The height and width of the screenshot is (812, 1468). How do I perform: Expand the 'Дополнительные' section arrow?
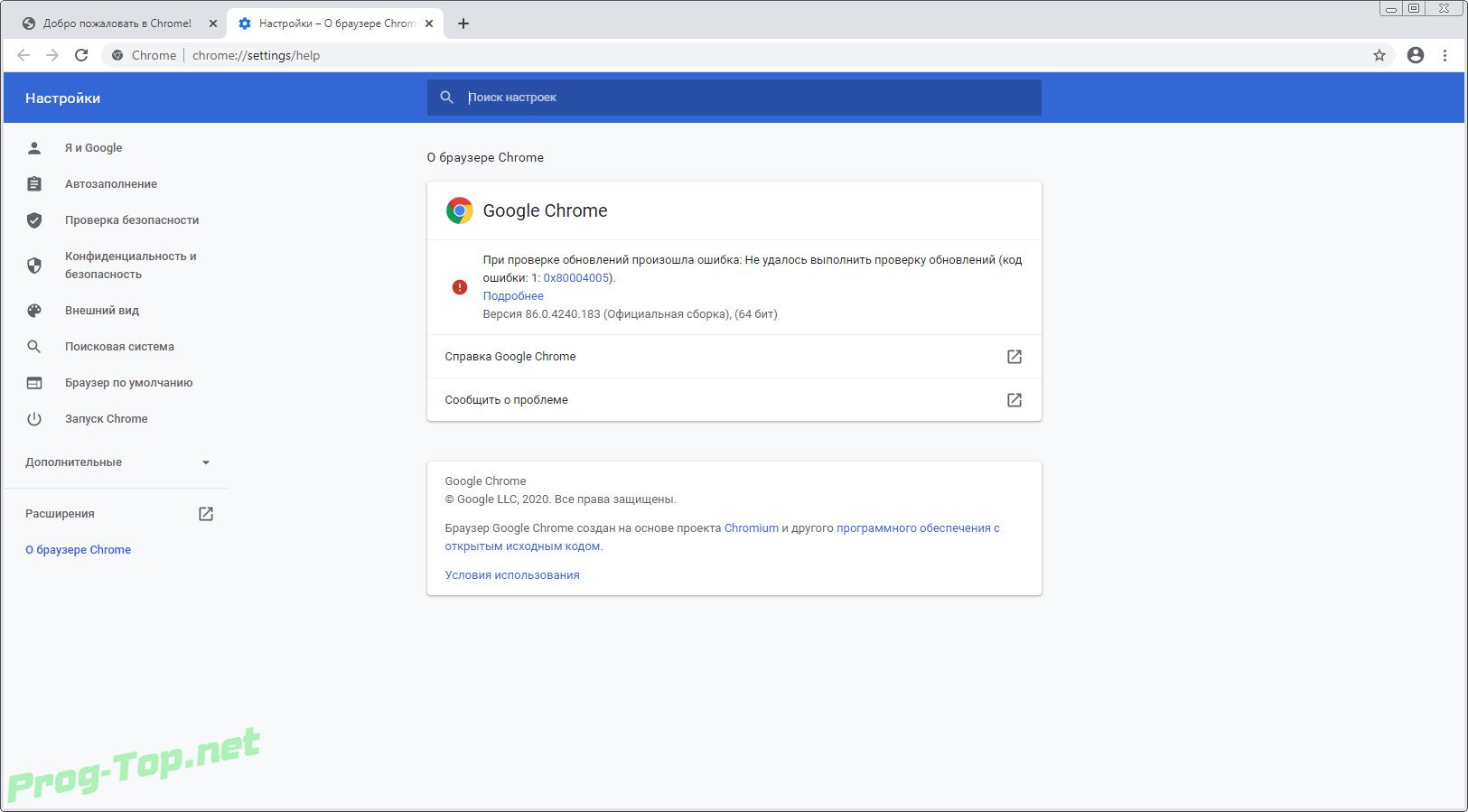tap(206, 462)
